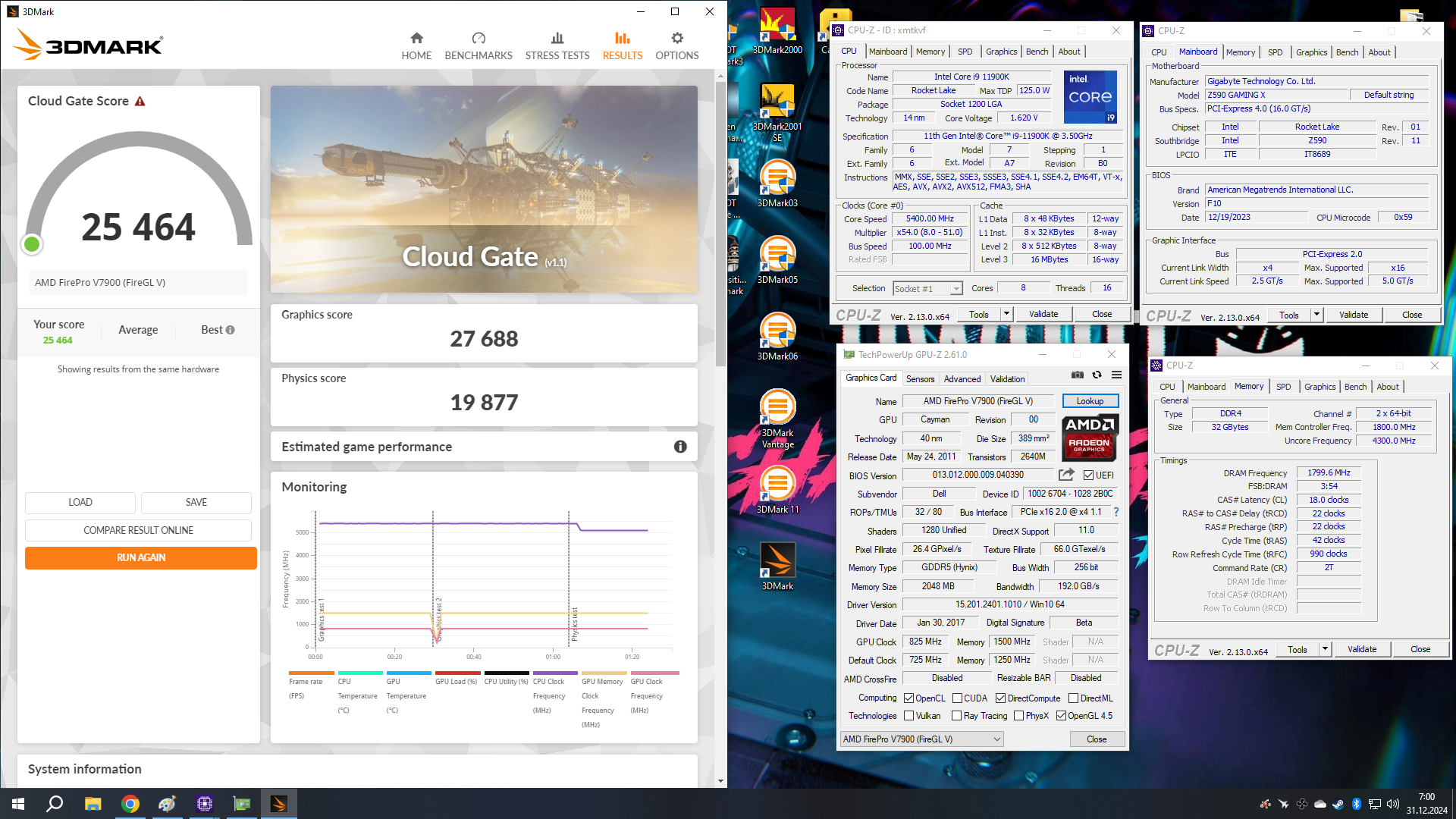Open the Sensors tab in GPU-Z
The image size is (1456, 819).
click(920, 379)
